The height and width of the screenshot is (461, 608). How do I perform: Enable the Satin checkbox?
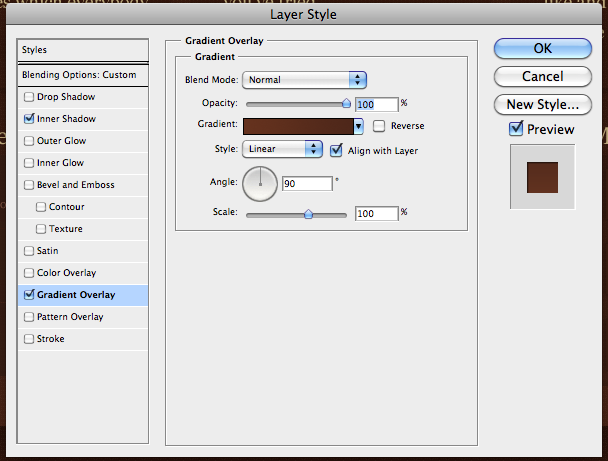[29, 251]
